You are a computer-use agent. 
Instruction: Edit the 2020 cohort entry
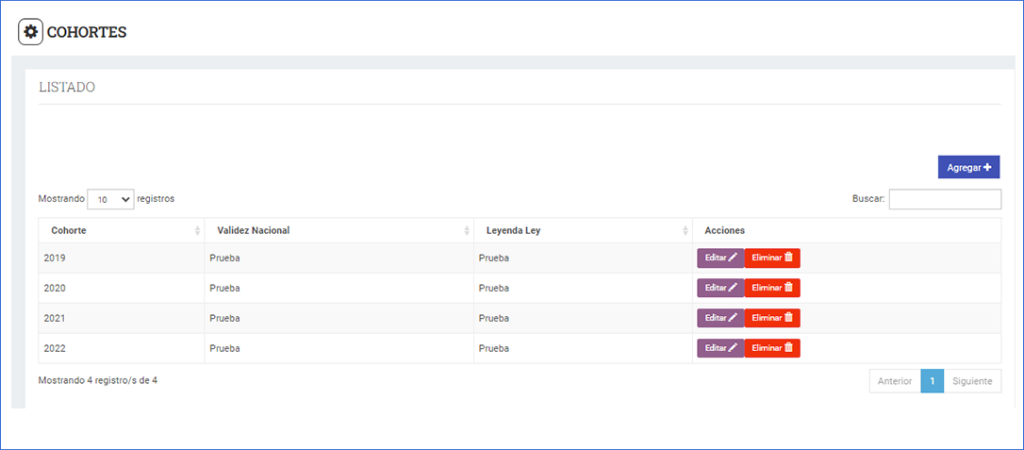[720, 288]
